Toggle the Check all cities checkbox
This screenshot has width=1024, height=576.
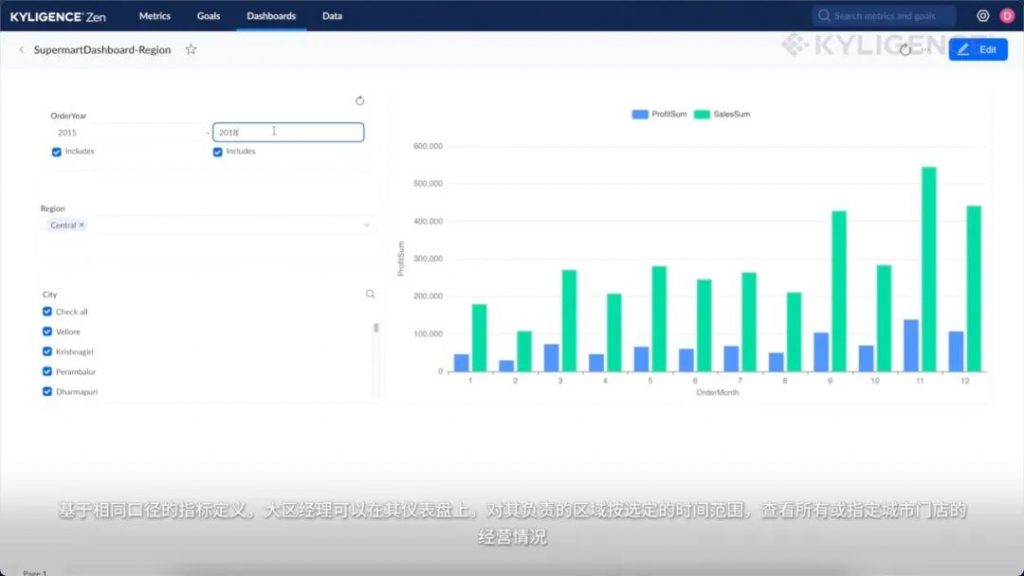click(47, 312)
